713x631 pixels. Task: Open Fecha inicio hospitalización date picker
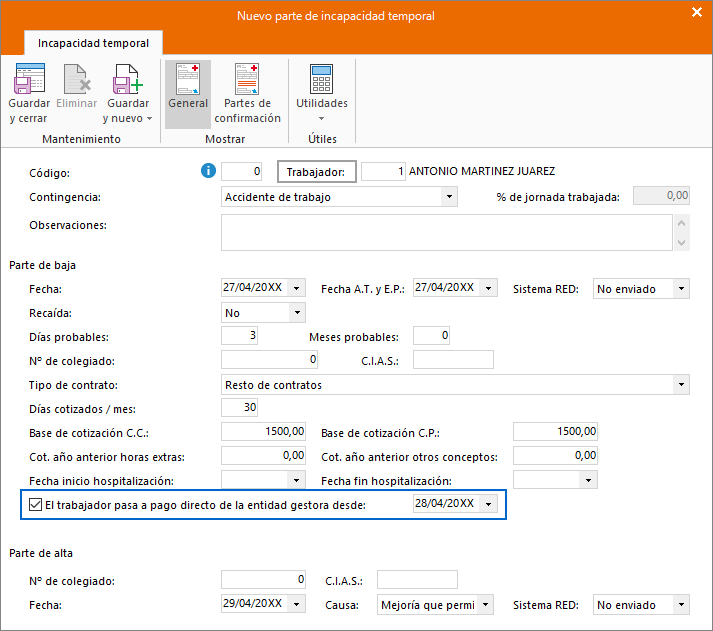click(296, 480)
